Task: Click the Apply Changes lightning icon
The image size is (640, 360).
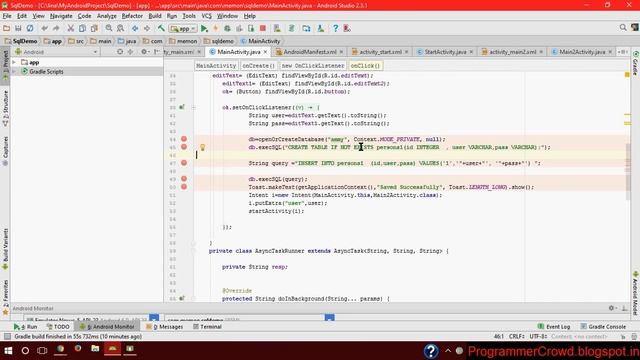Action: (216, 28)
